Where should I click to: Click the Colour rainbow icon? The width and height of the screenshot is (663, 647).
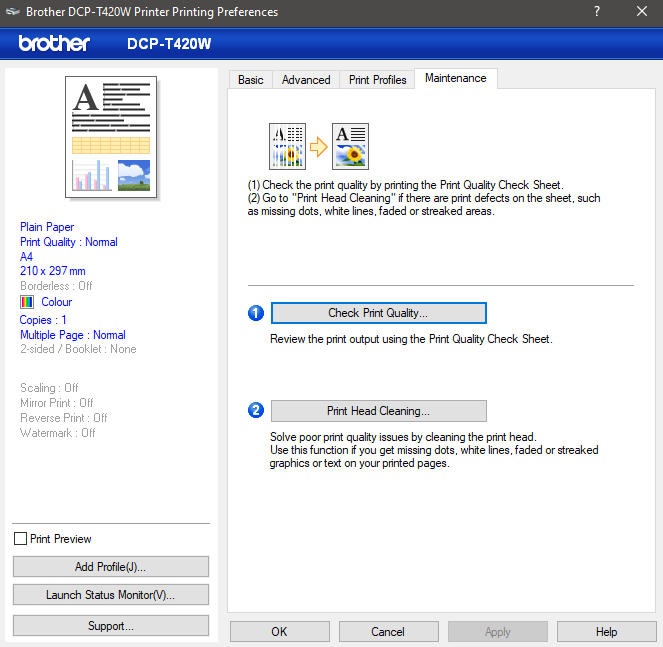tap(27, 302)
